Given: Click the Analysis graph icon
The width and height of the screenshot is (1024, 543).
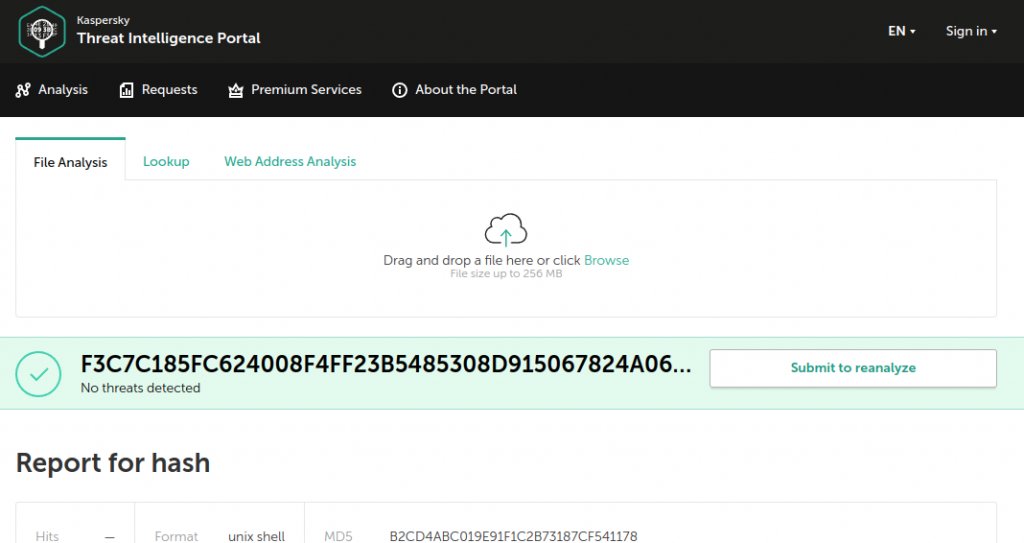Looking at the screenshot, I should (x=23, y=90).
